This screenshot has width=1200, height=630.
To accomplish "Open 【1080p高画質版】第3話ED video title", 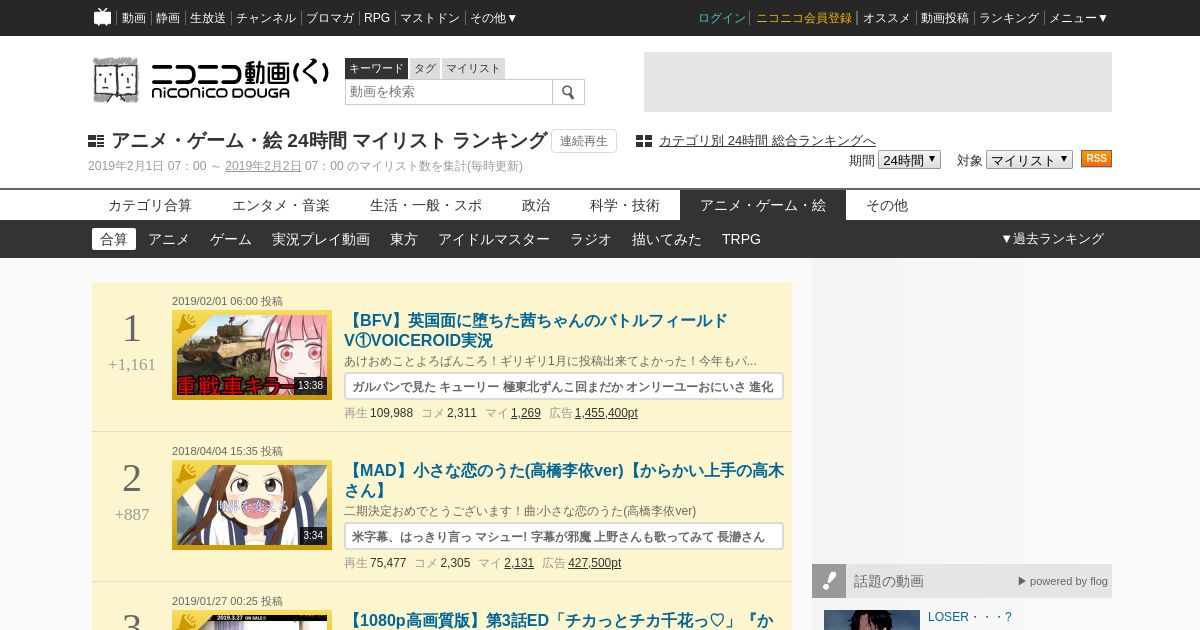I will pos(560,620).
